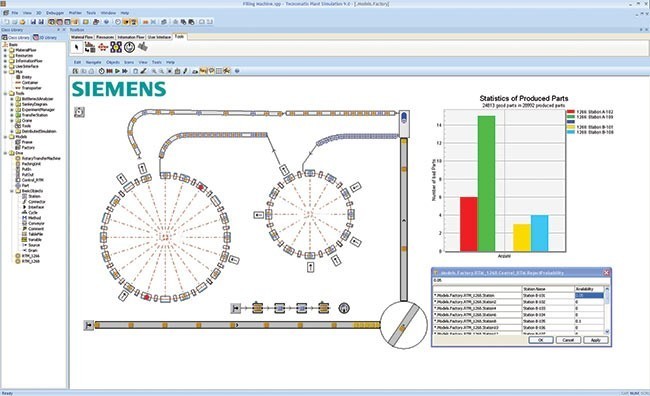The width and height of the screenshot is (650, 396).
Task: Click the fast forward simulation icon
Action: pyautogui.click(x=125, y=71)
